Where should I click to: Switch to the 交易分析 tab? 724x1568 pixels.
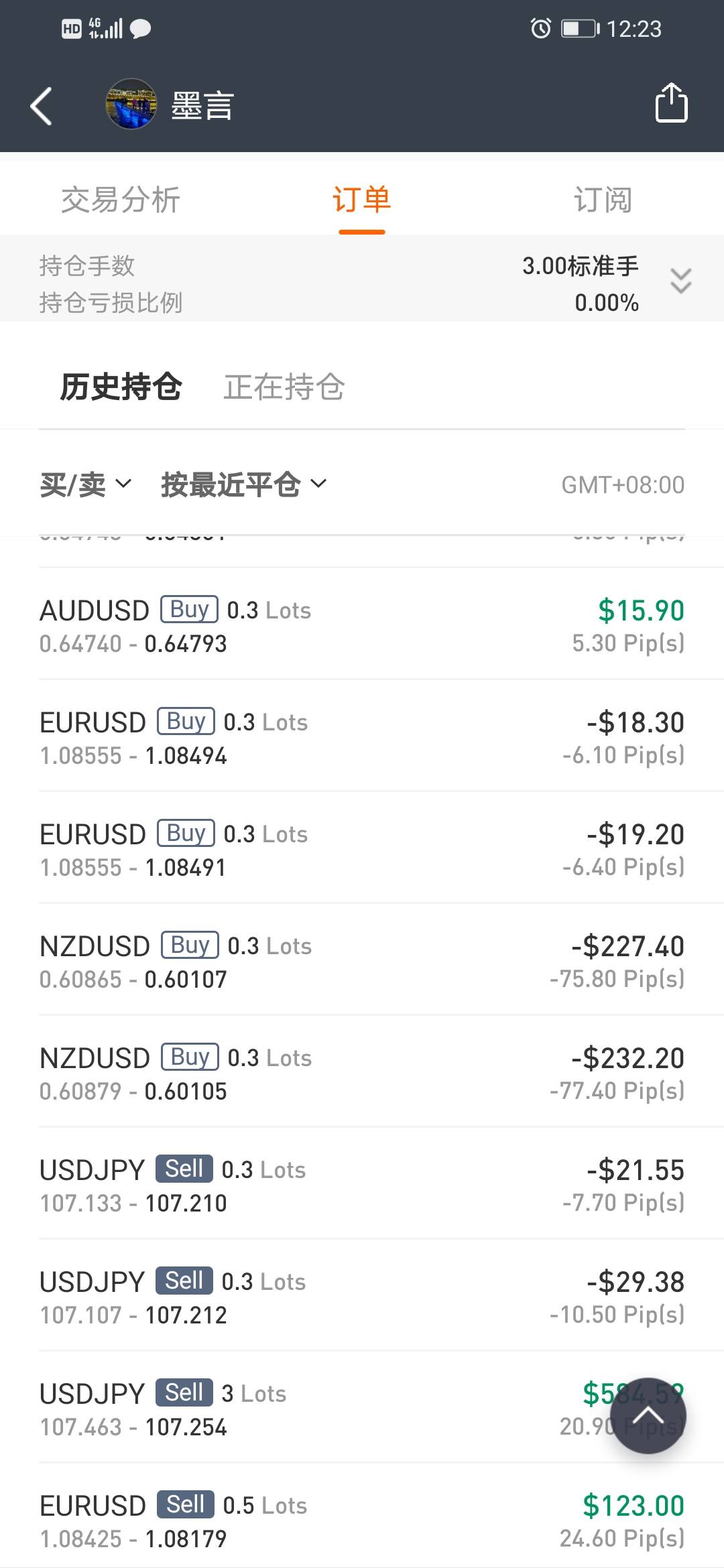tap(121, 200)
